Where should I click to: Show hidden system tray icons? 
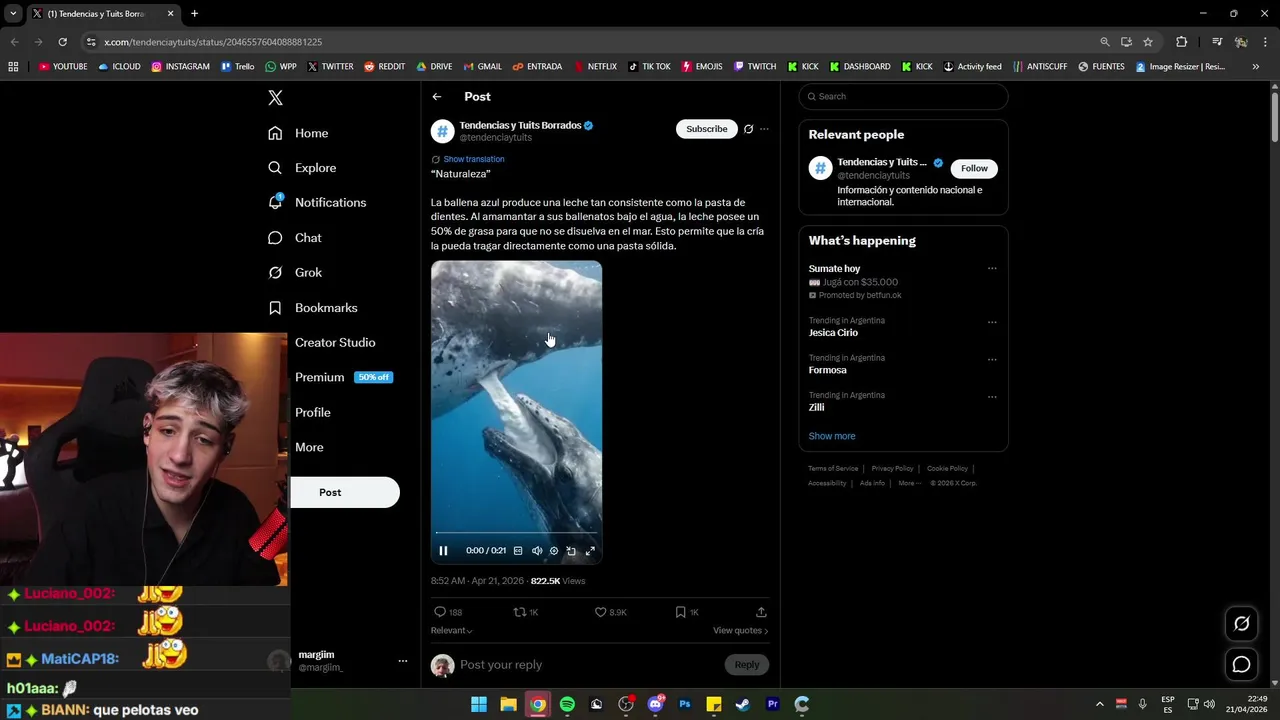coord(1099,704)
